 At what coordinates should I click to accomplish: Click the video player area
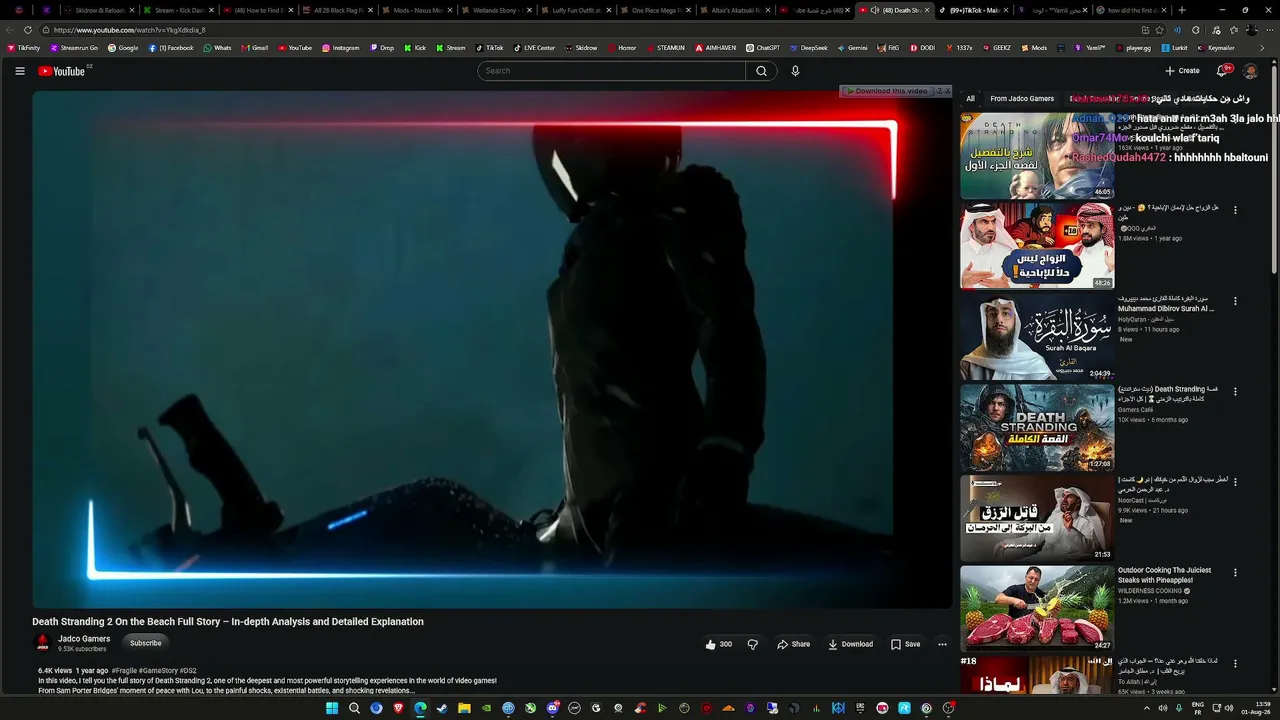coord(492,349)
